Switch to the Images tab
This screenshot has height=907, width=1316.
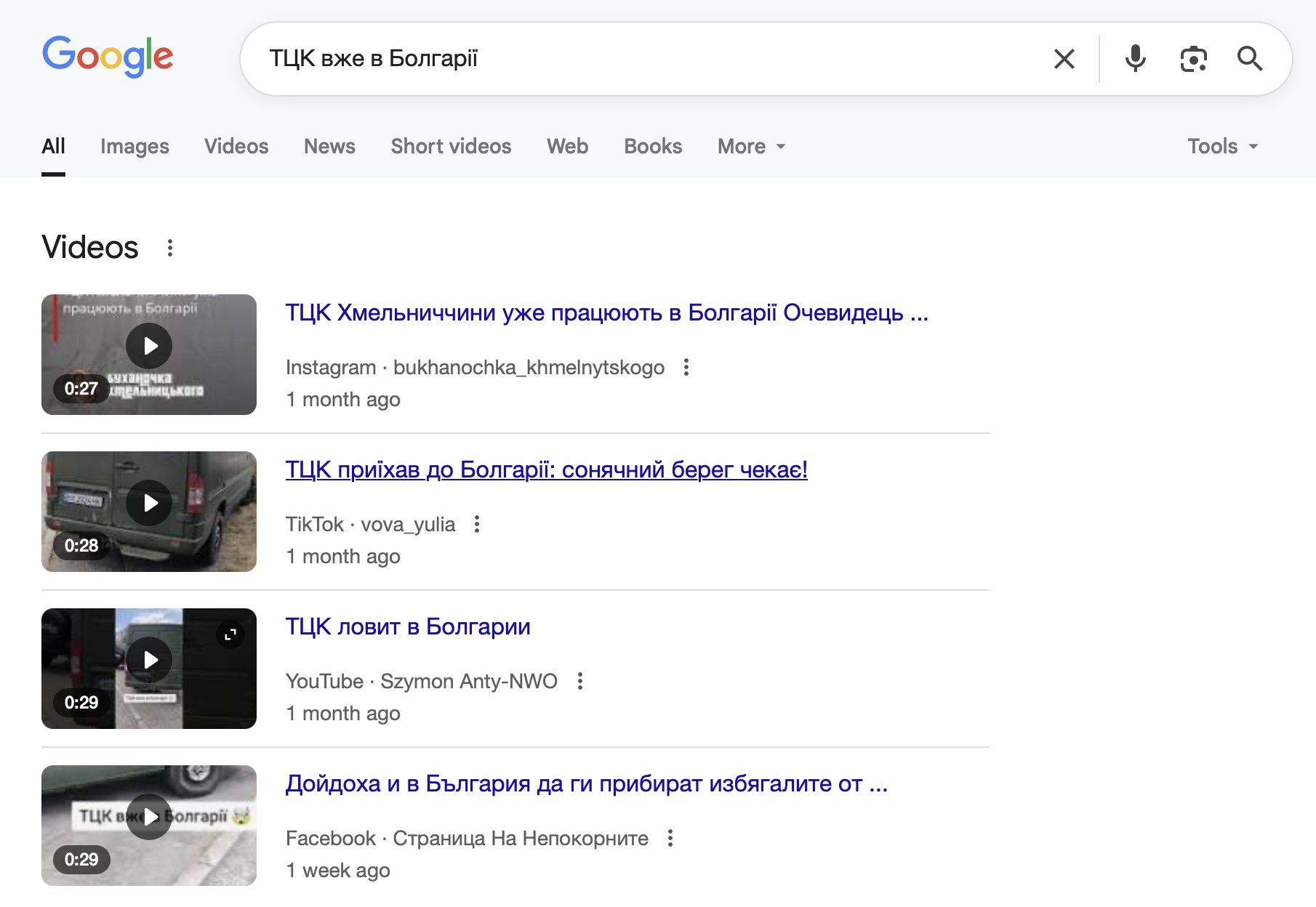tap(135, 146)
